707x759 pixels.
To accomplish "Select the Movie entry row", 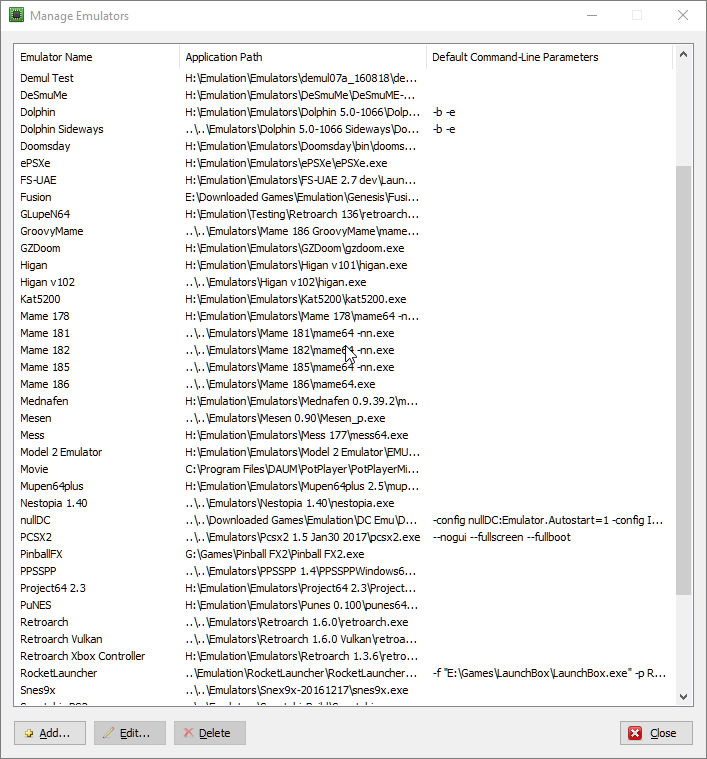I will point(344,469).
